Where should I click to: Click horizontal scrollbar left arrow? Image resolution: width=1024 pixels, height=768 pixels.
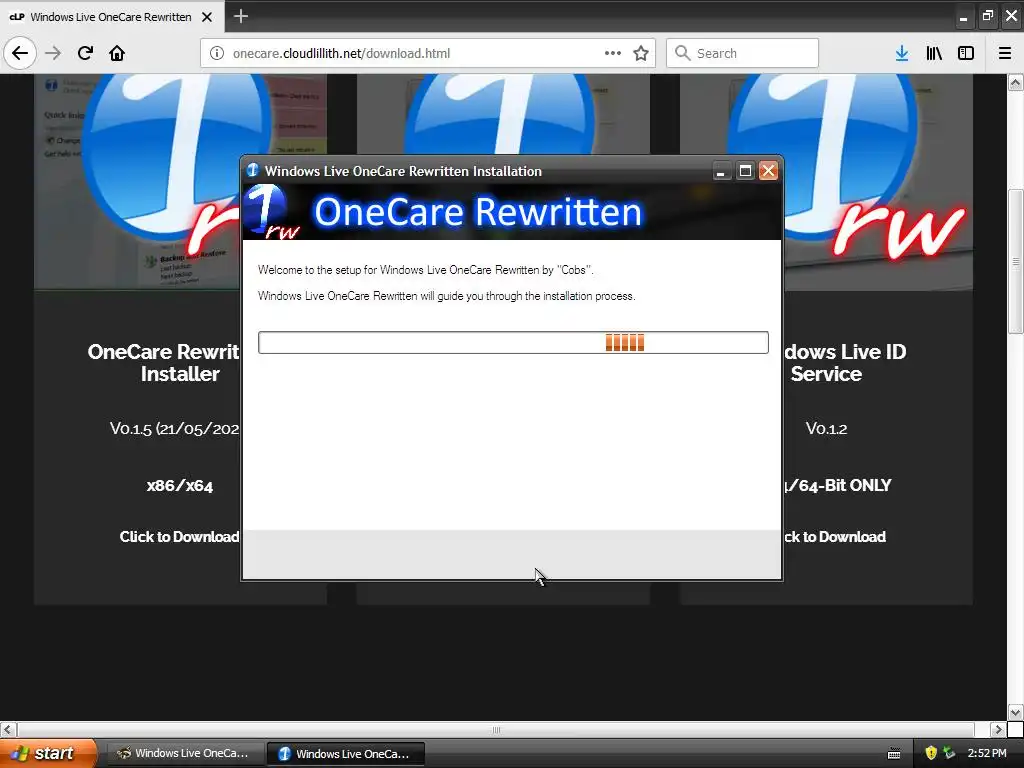pos(8,729)
